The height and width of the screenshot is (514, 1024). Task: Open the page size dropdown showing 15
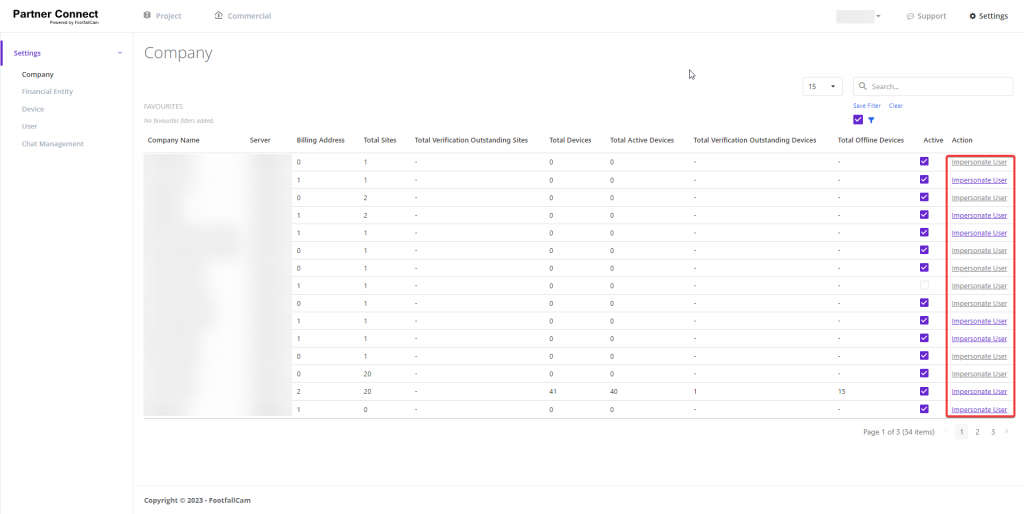point(822,87)
